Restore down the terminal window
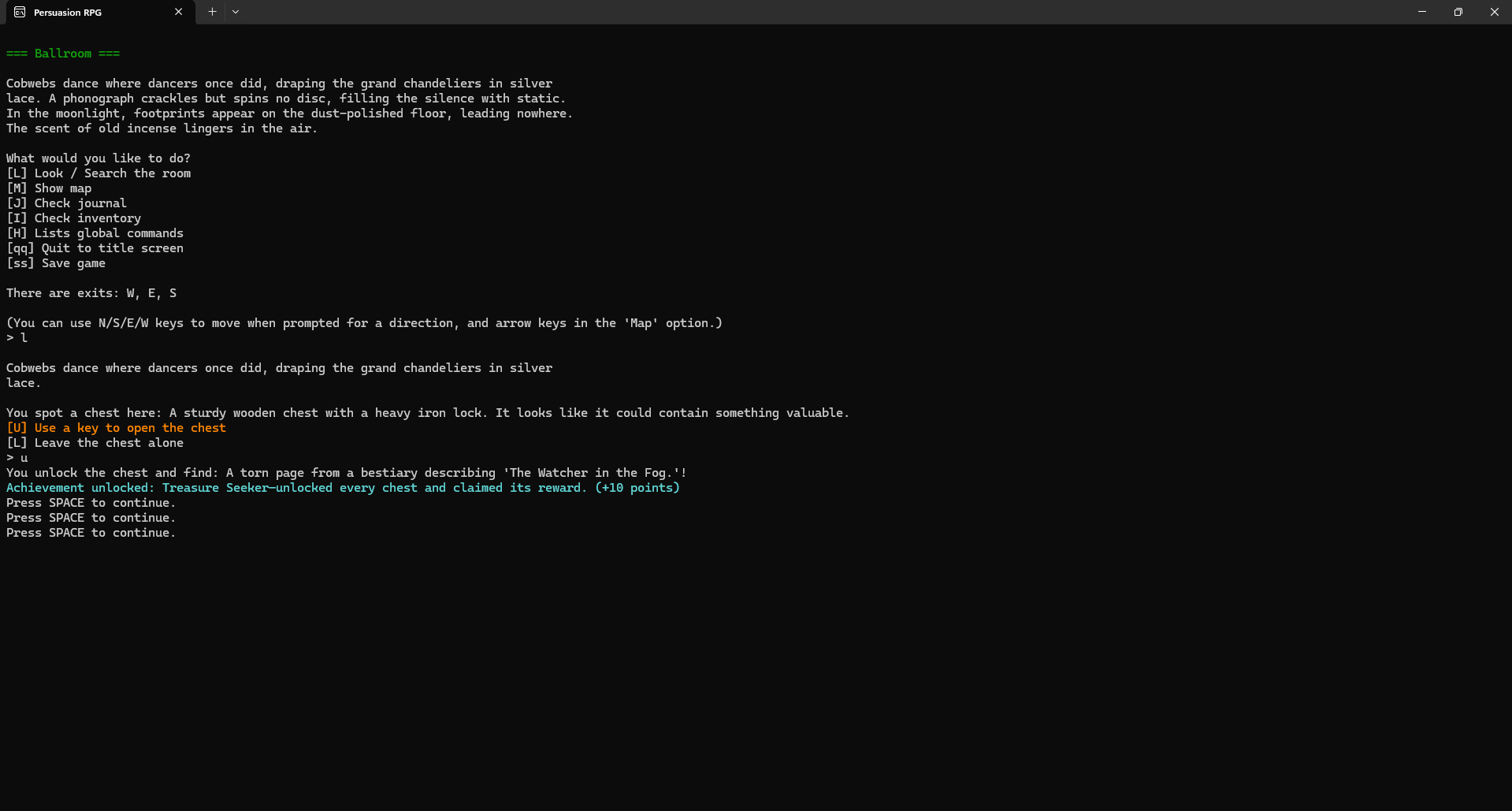The width and height of the screenshot is (1512, 811). click(x=1458, y=12)
